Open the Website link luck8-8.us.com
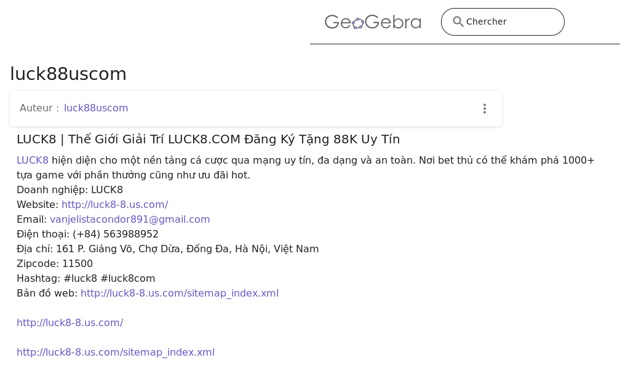Viewport: 620px width, 370px height. coord(115,204)
